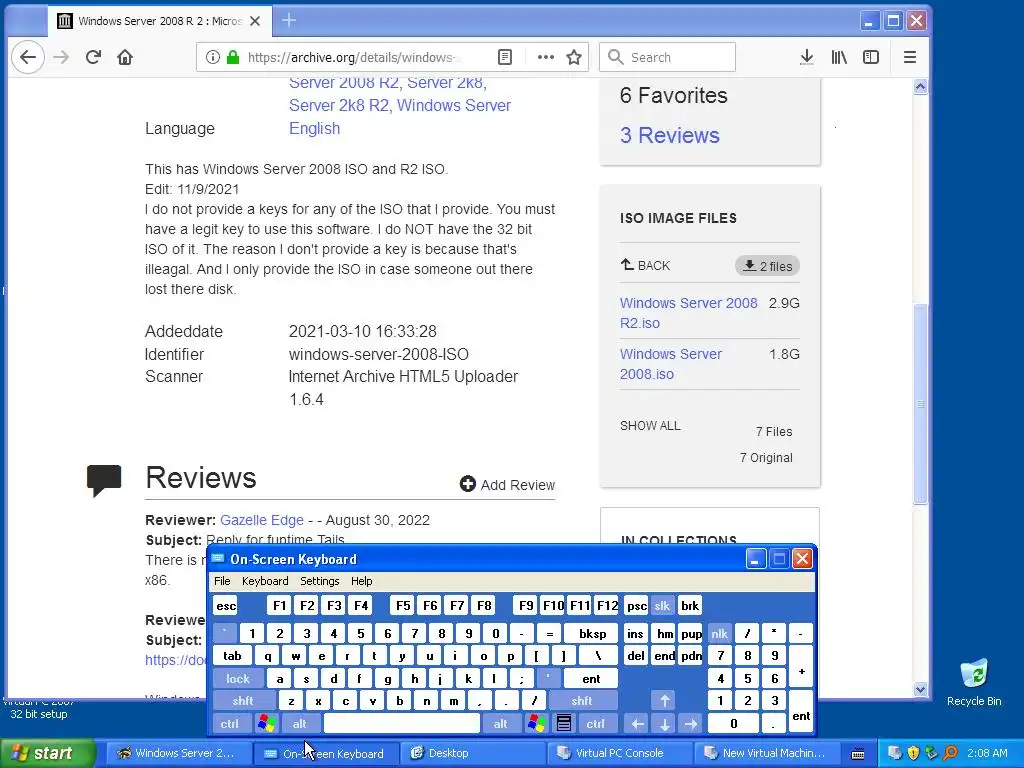1024x768 pixels.
Task: Open Help menu in On-Screen Keyboard
Action: [361, 581]
